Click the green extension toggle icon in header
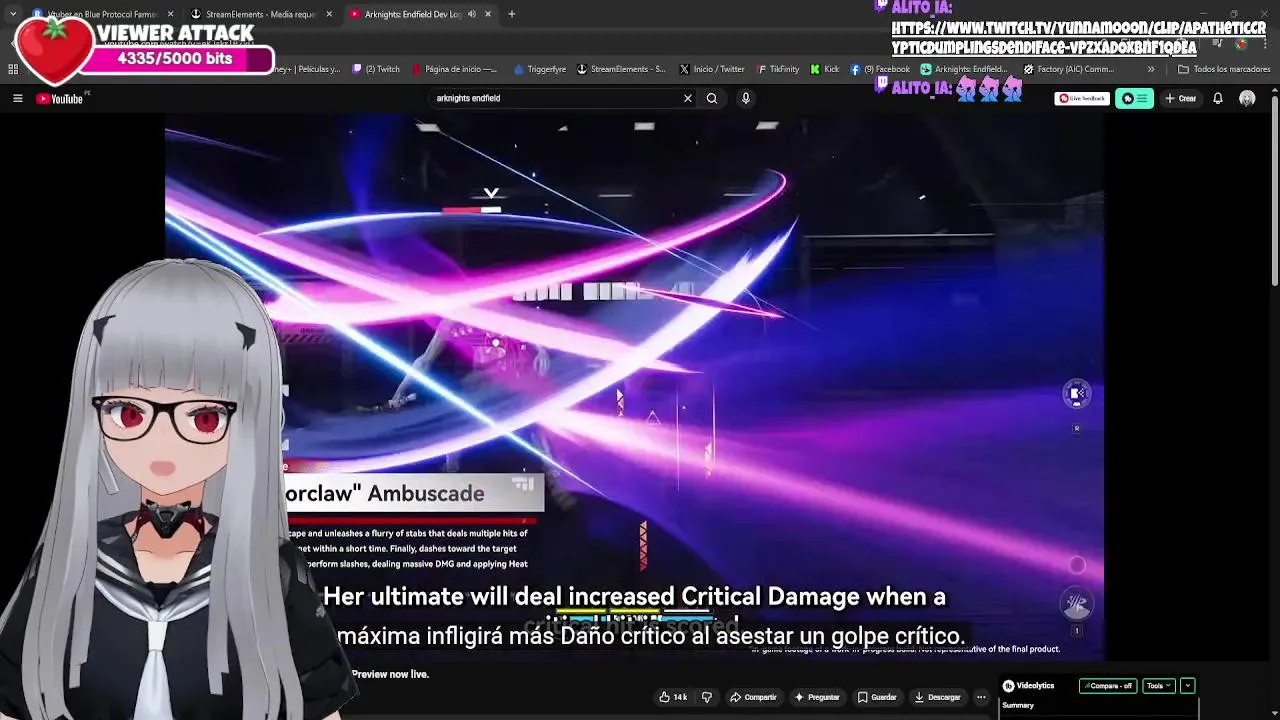The image size is (1280, 720). 1134,98
